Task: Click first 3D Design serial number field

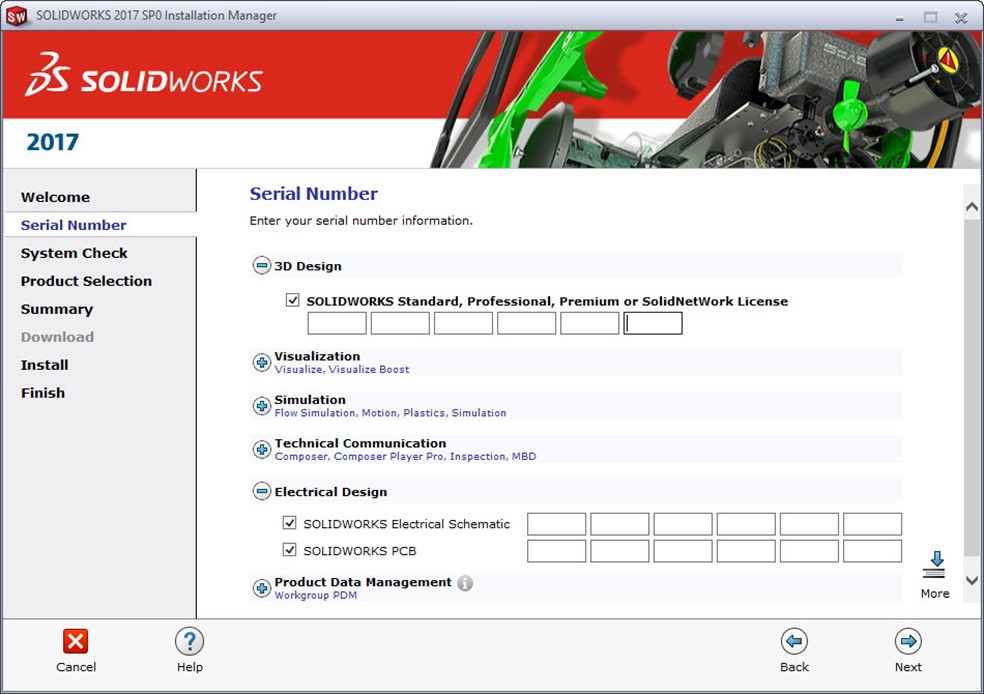Action: point(337,323)
